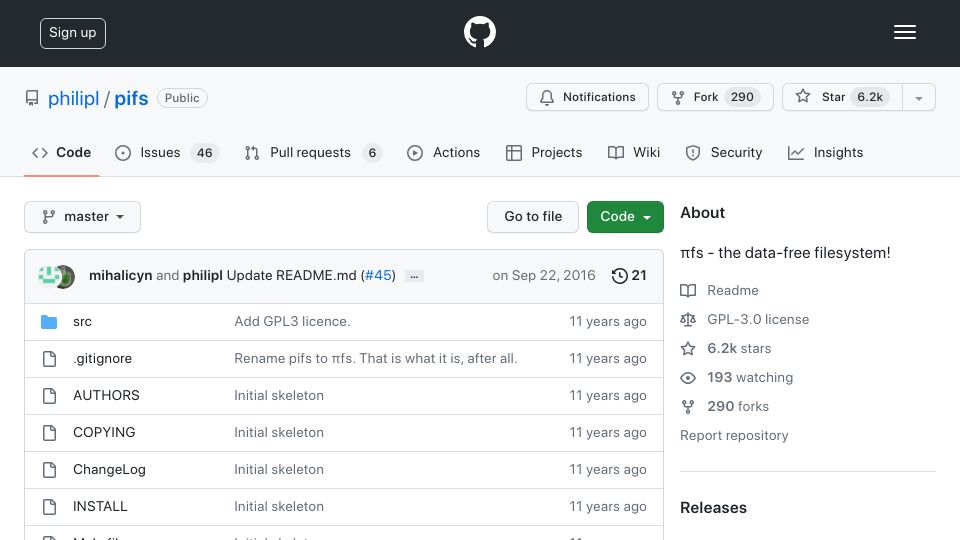Click the fork count 290 badge

click(x=742, y=97)
